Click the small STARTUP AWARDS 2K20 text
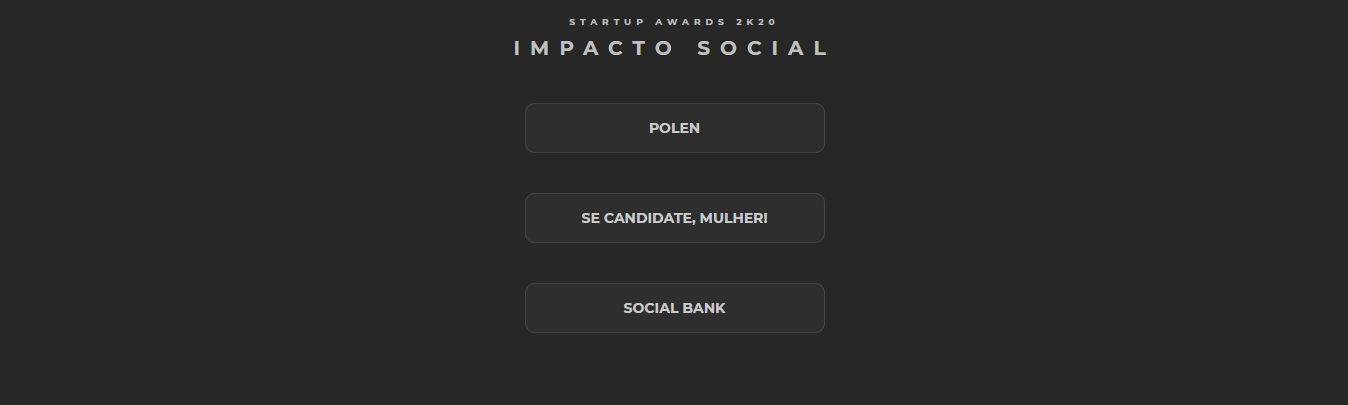This screenshot has width=1348, height=405. tap(673, 22)
